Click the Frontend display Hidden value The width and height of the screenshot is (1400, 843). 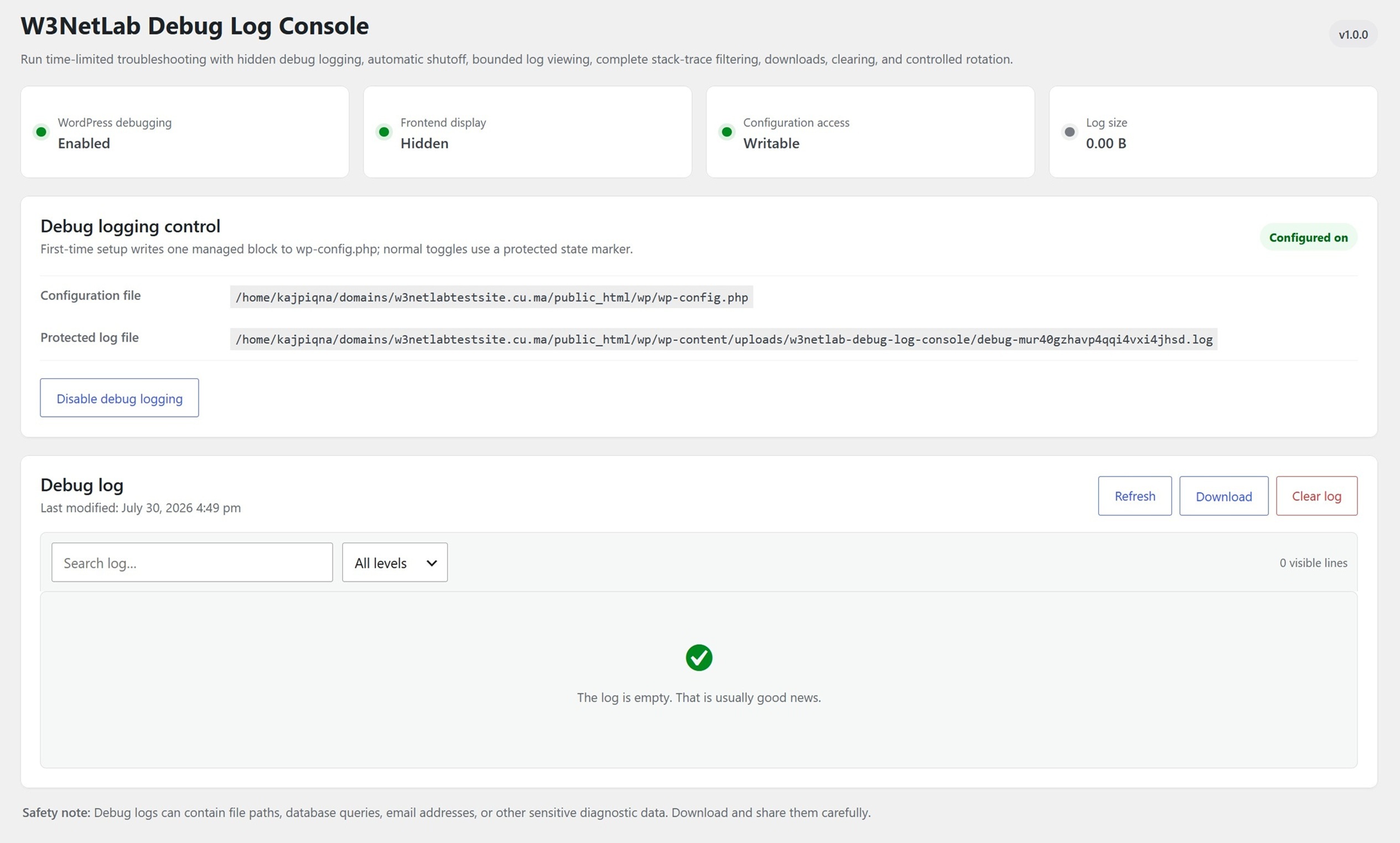(x=424, y=143)
